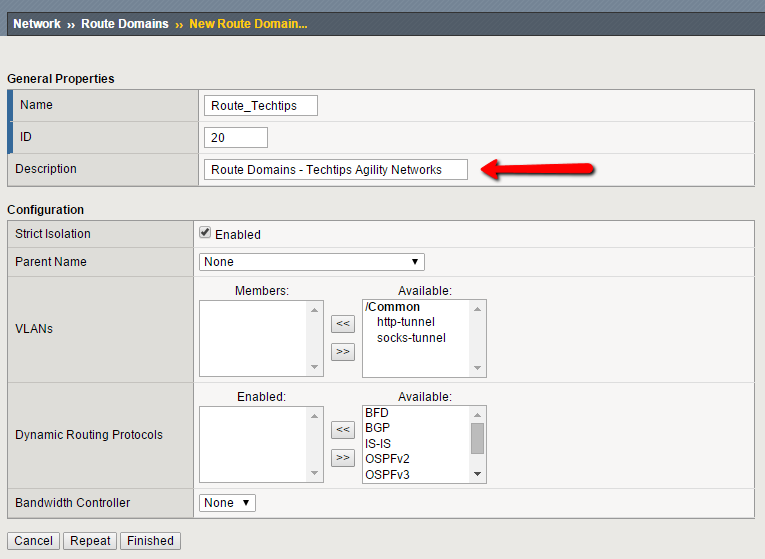
Task: Enable routing protocol with << button
Action: point(343,429)
